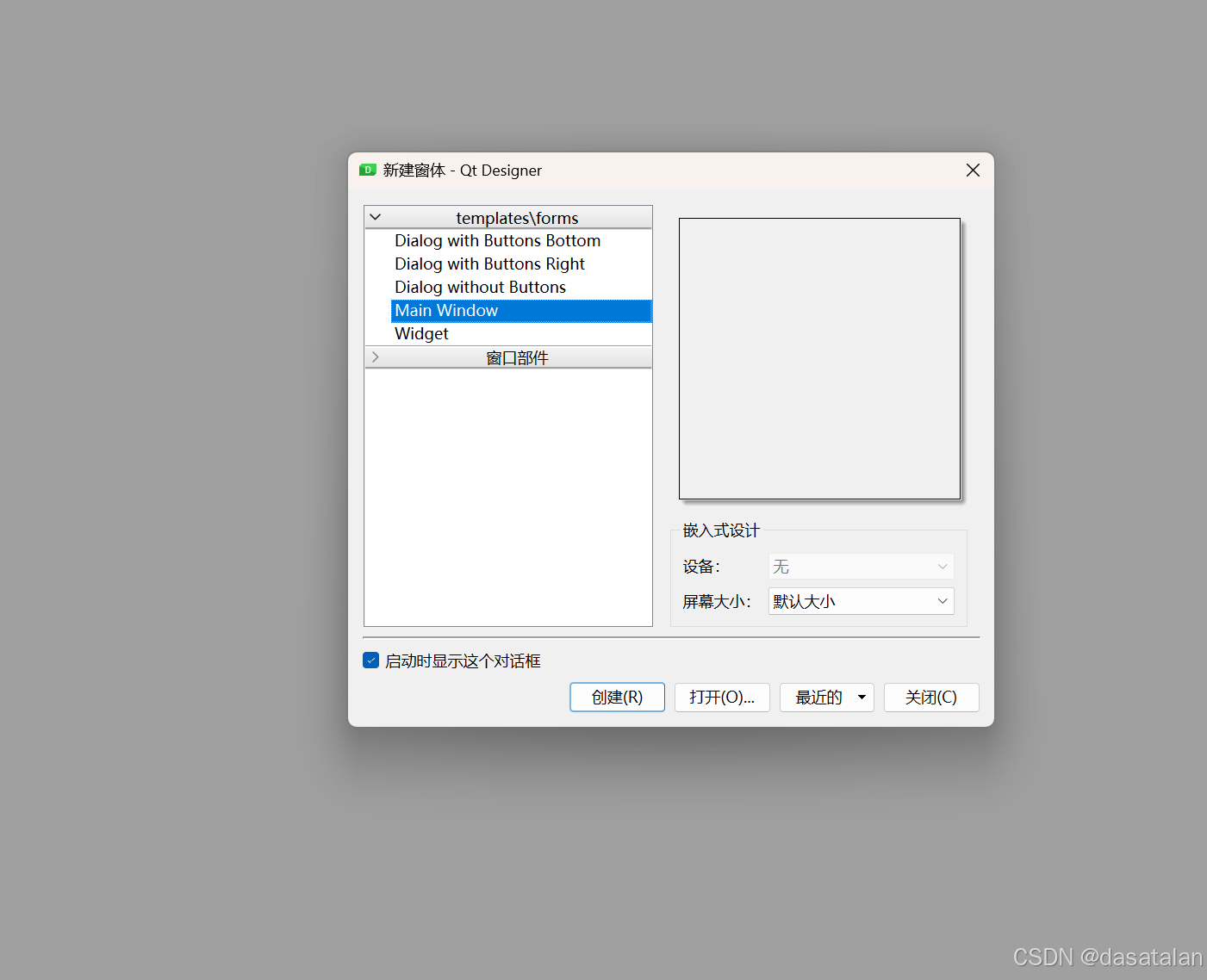This screenshot has height=980, width=1207.
Task: Select the Main Window template
Action: coord(521,311)
